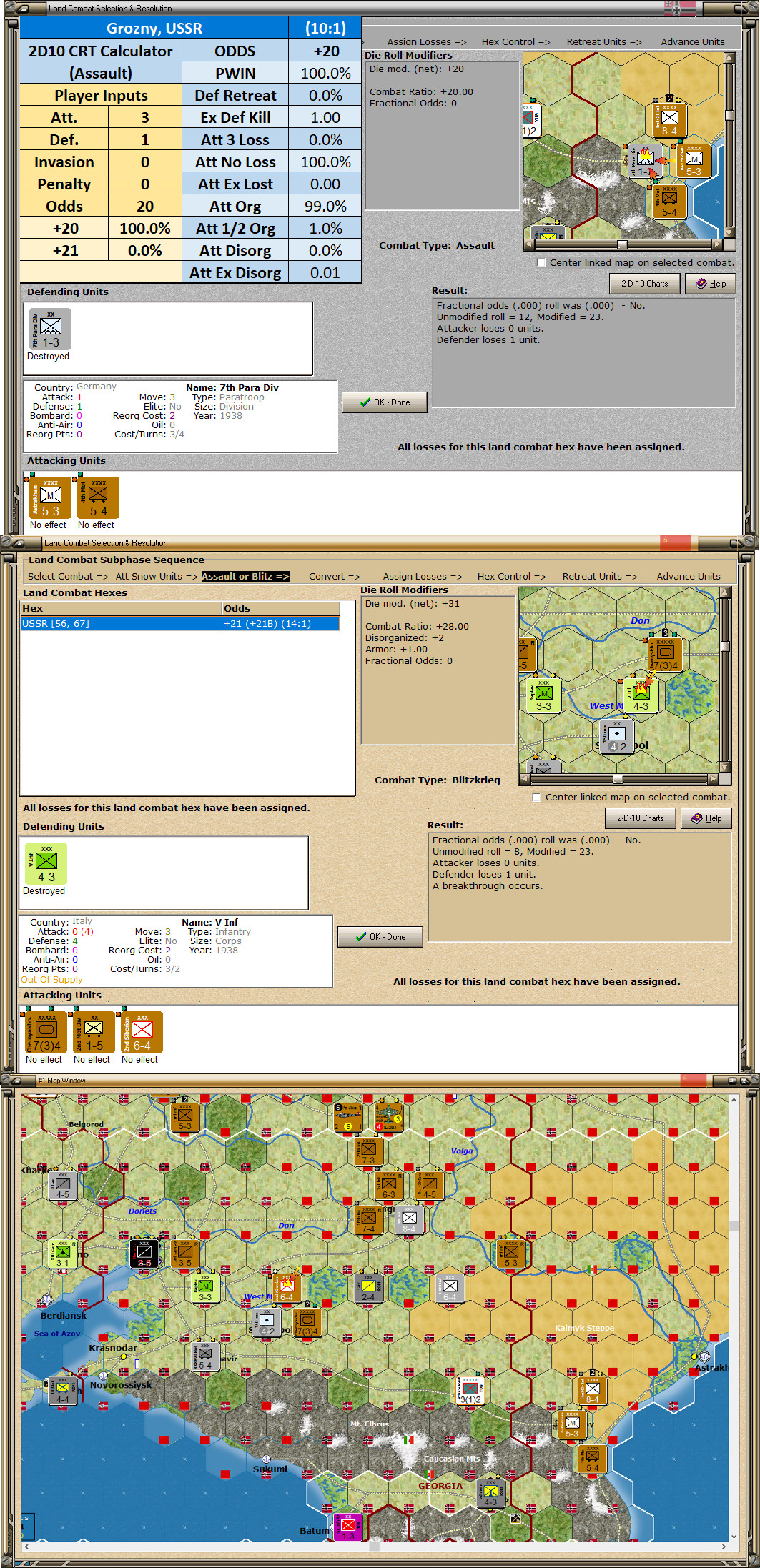Click horizontal scroll thumb of Assault window mini-map
Screen dimensions: 760x1568
(x=622, y=244)
